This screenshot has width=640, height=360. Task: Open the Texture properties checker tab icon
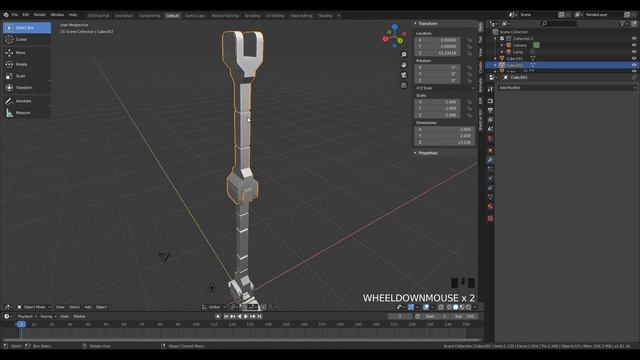click(x=490, y=218)
